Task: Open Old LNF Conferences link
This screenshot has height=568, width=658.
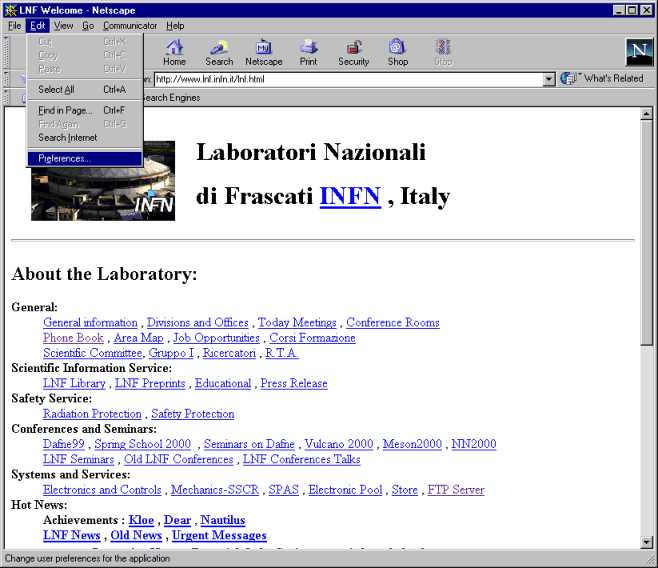Action: pyautogui.click(x=178, y=459)
